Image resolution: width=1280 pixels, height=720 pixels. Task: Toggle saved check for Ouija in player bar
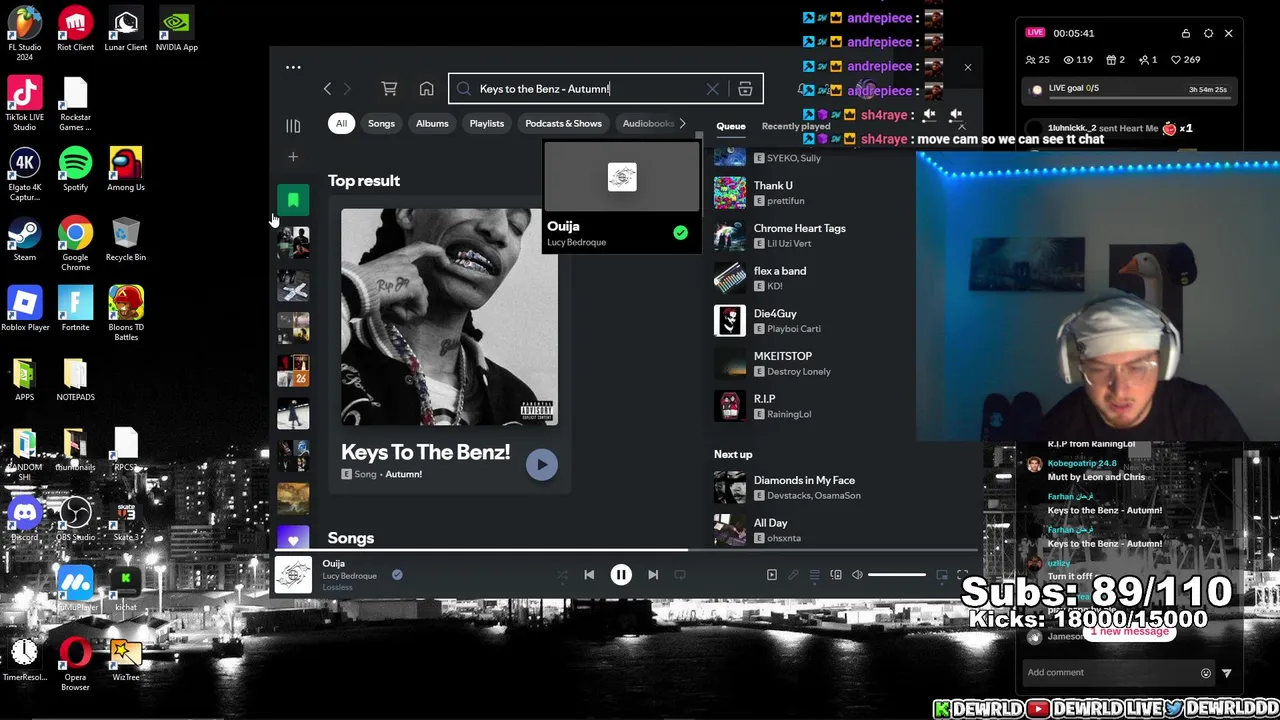coord(397,575)
